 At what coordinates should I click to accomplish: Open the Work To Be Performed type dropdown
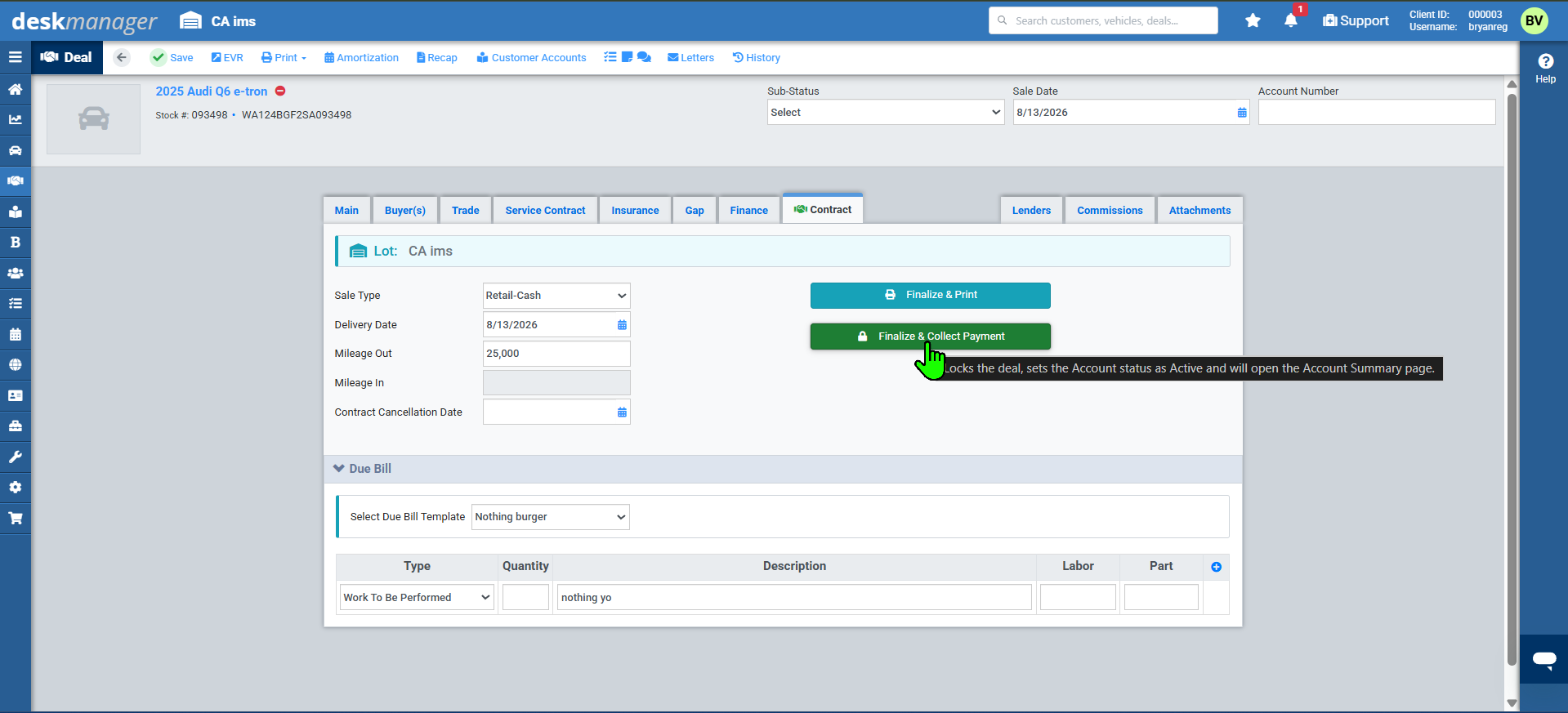click(418, 597)
